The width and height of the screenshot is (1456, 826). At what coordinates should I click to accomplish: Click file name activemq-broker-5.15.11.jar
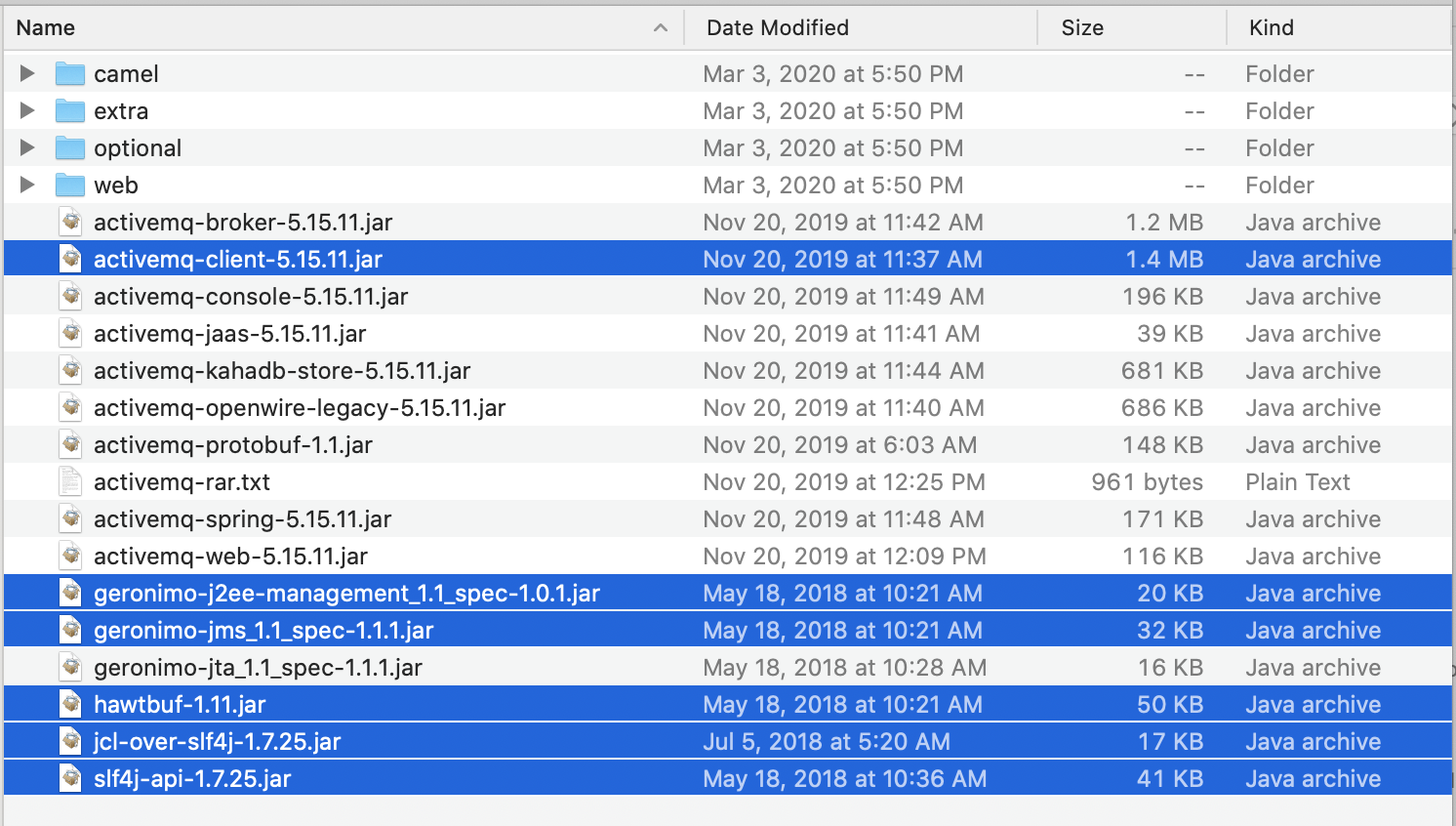pos(243,223)
